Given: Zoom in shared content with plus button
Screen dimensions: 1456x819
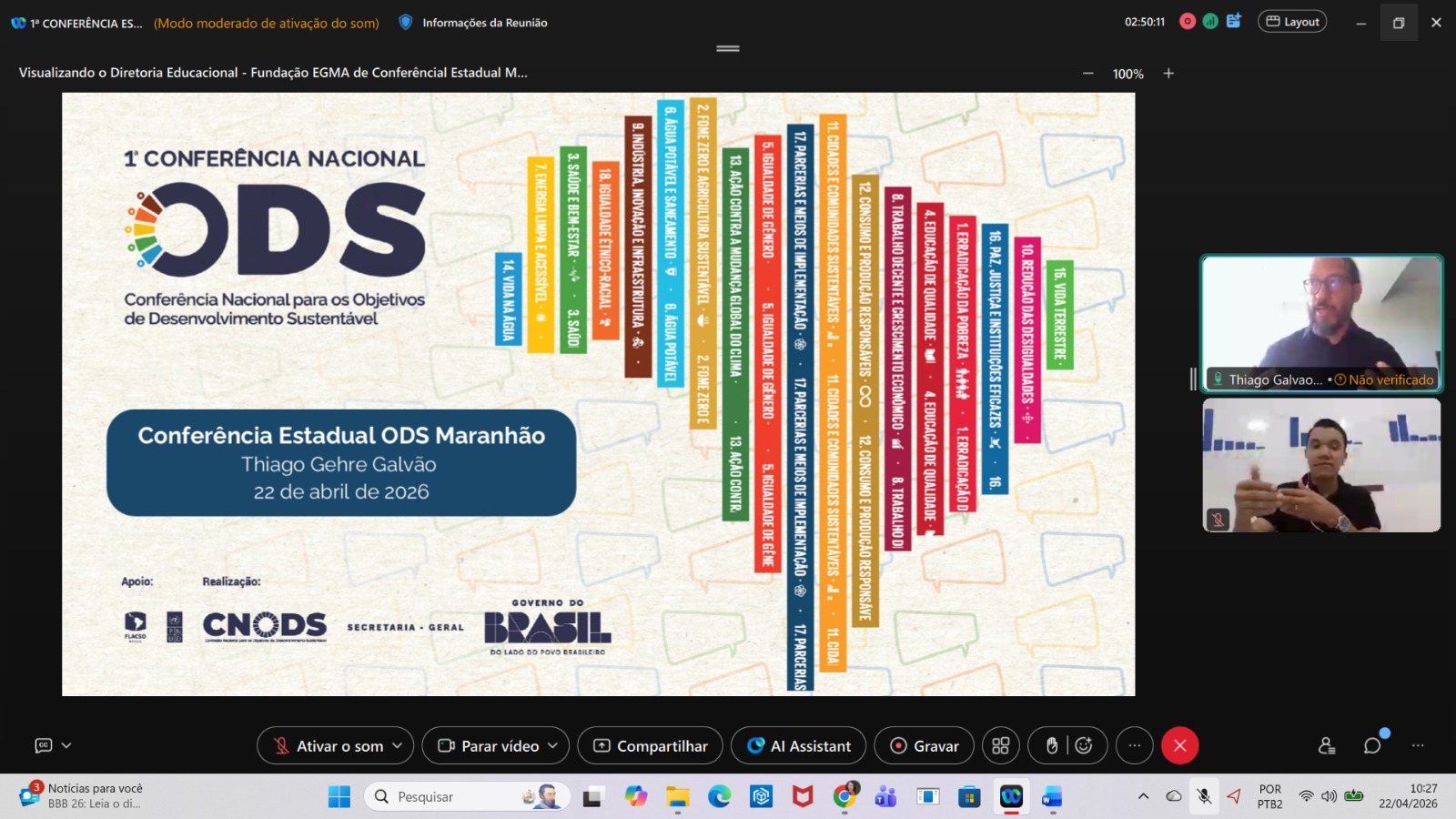Looking at the screenshot, I should [x=1168, y=74].
